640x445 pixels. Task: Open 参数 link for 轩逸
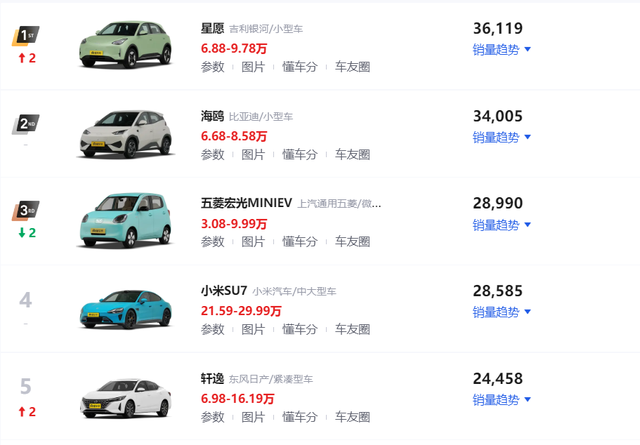pos(212,417)
